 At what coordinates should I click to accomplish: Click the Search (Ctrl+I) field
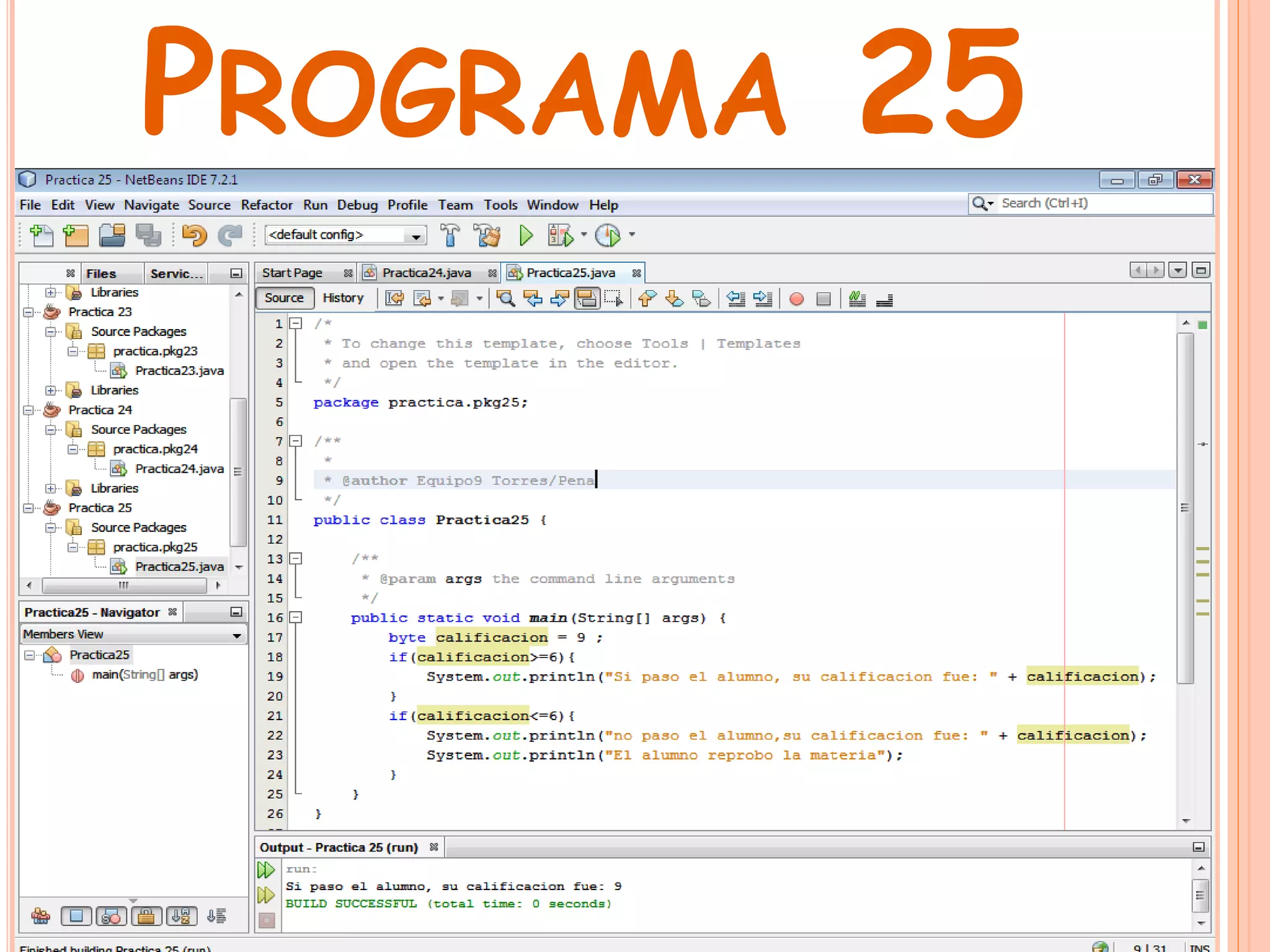tap(1091, 203)
